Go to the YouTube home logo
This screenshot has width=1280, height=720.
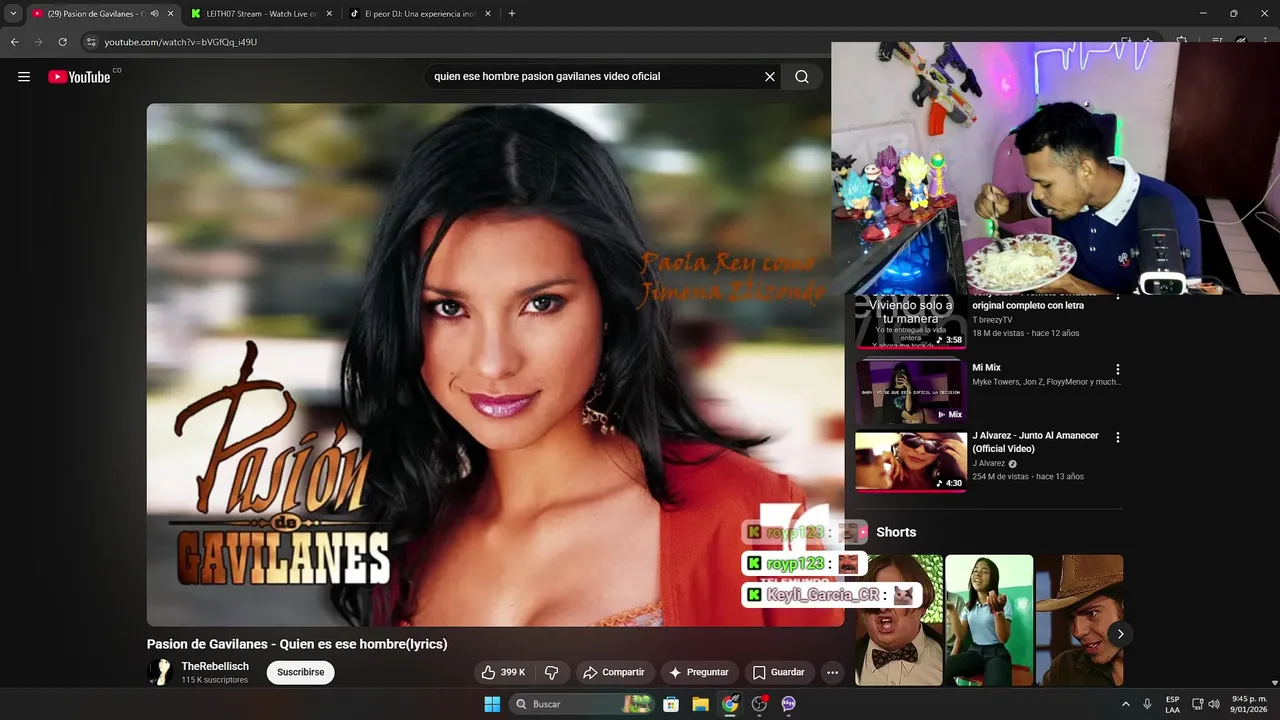point(79,77)
